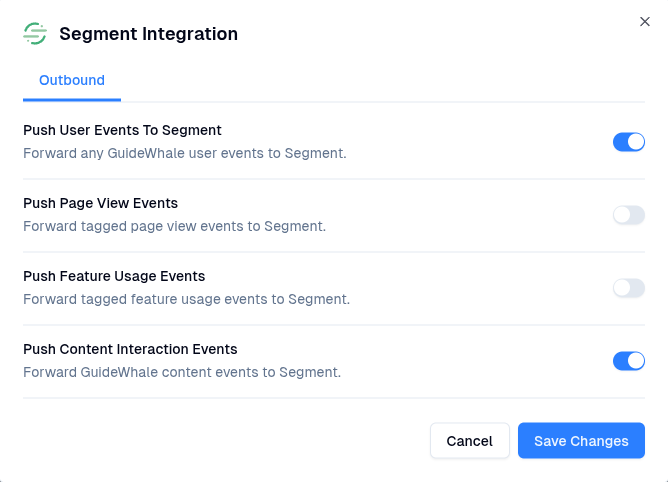Click 'Forward tagged feature usage events' description
The height and width of the screenshot is (482, 668).
coord(186,299)
